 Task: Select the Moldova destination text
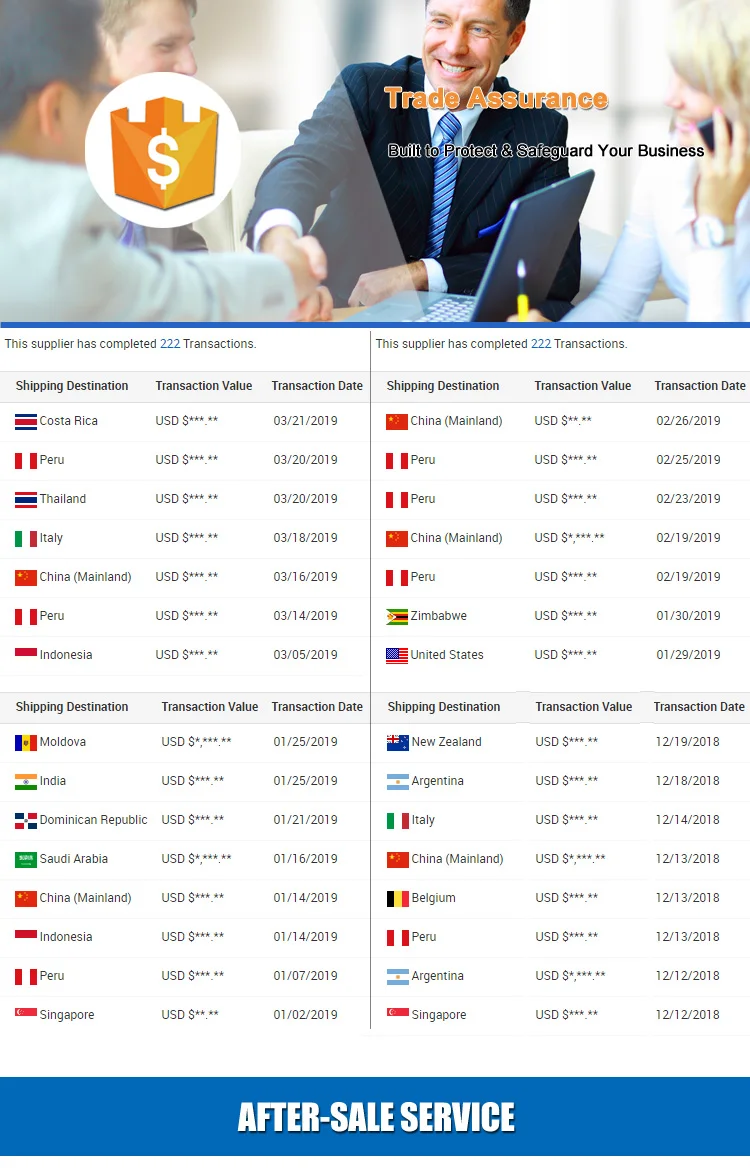click(63, 742)
